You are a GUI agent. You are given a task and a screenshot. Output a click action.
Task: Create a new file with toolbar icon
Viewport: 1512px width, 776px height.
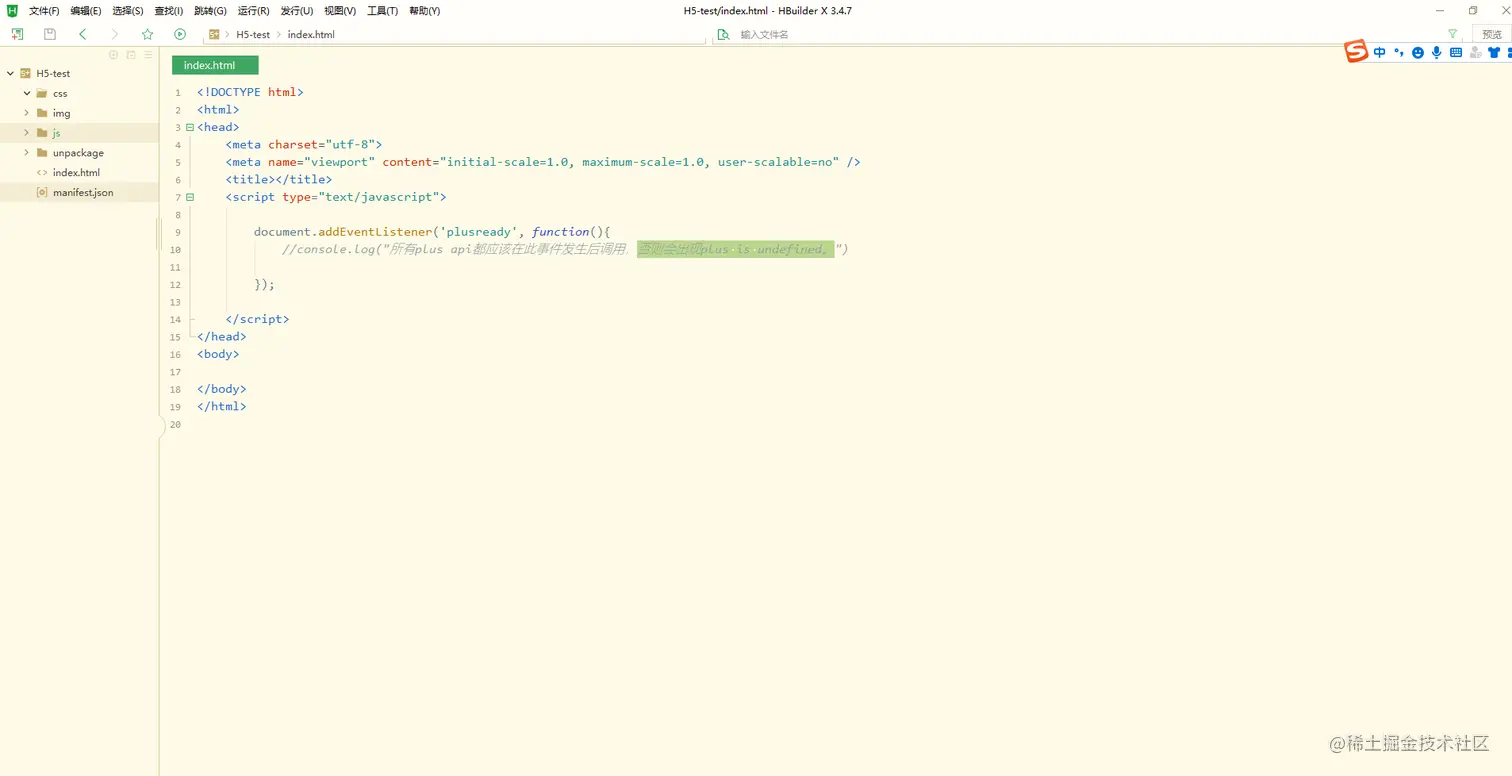[17, 34]
